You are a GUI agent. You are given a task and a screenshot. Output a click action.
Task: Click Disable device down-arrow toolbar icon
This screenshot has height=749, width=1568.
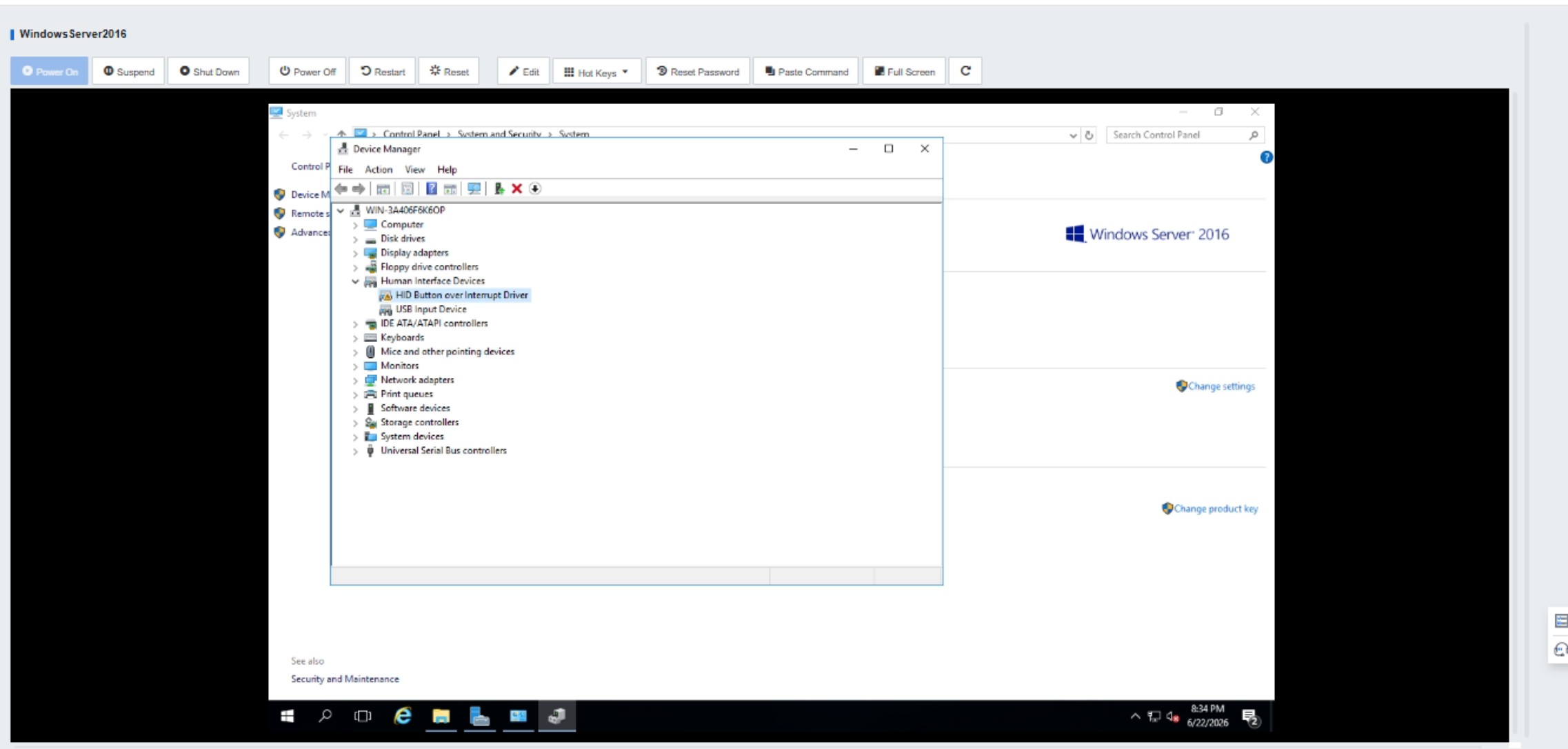[535, 188]
